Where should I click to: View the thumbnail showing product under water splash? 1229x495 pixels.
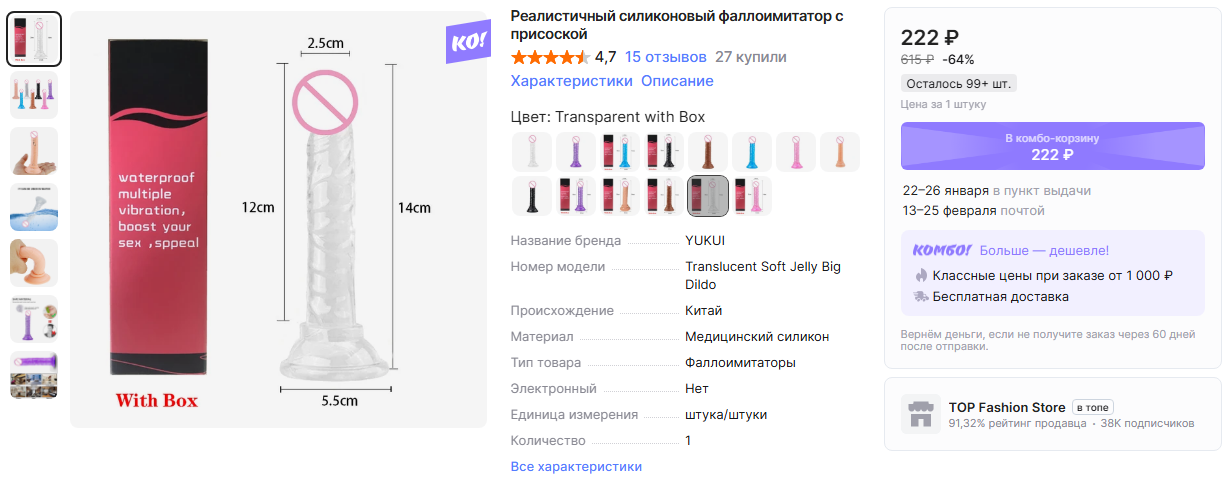tap(35, 207)
